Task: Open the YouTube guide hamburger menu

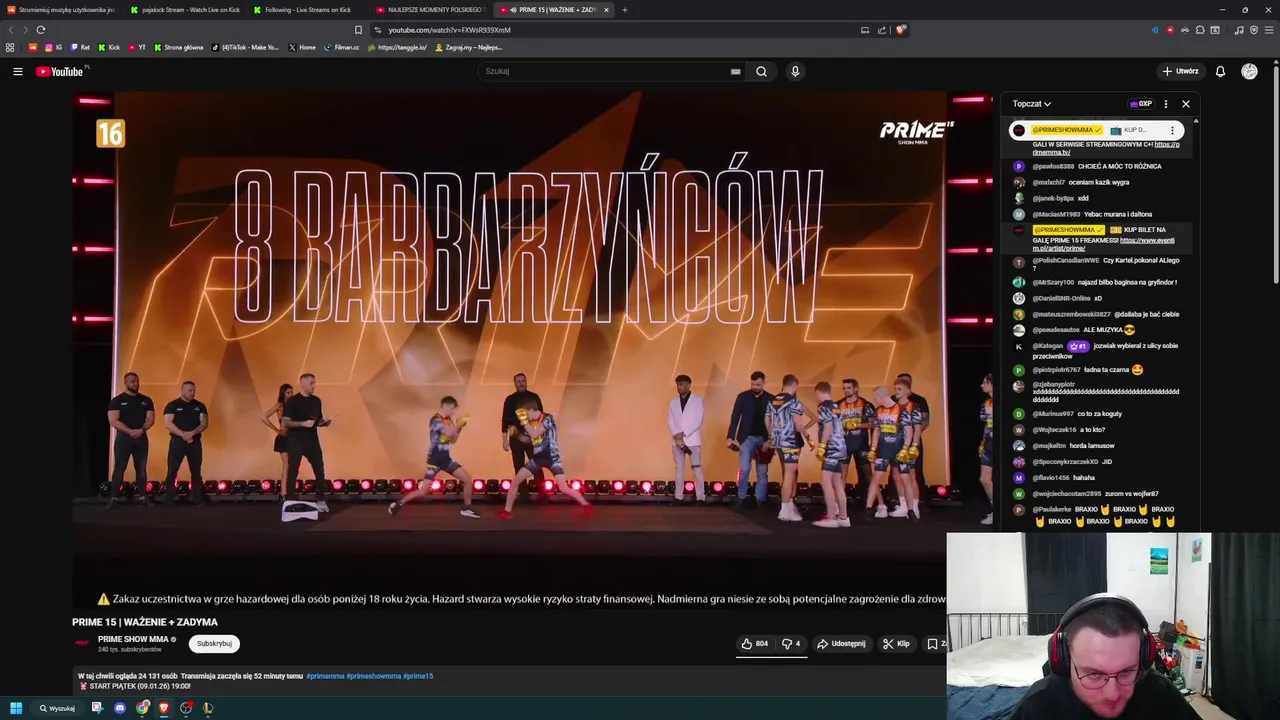Action: (x=17, y=71)
